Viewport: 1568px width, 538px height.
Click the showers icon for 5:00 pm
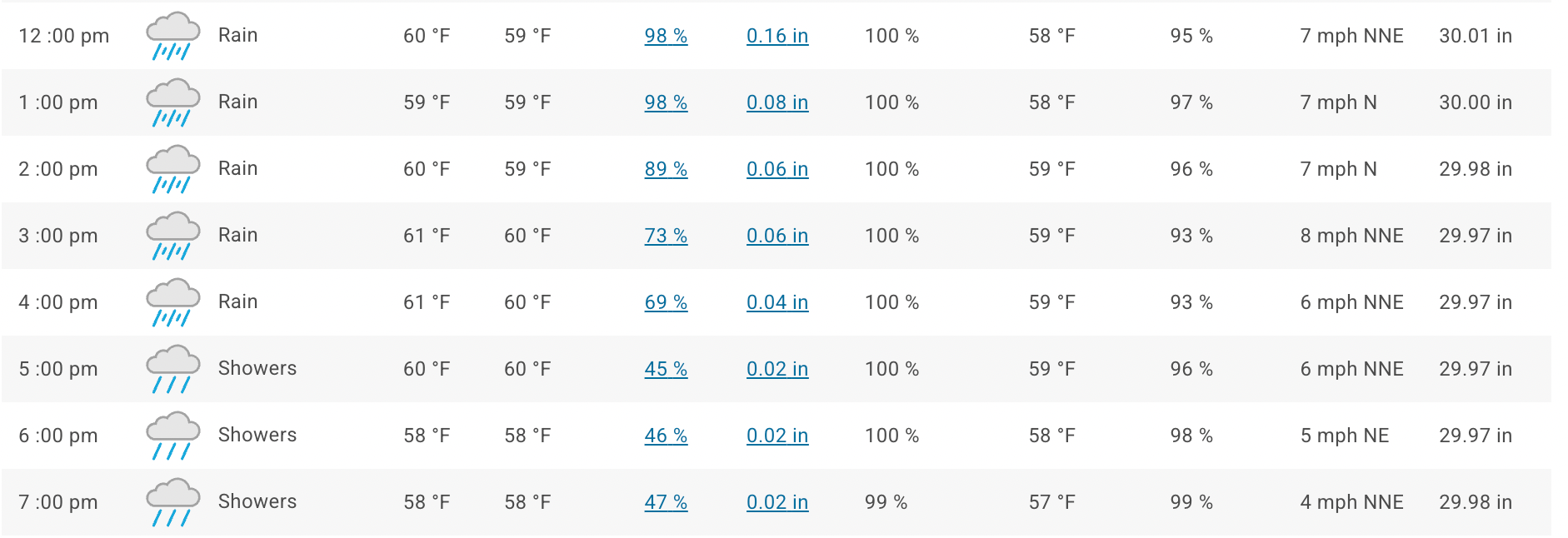point(172,369)
